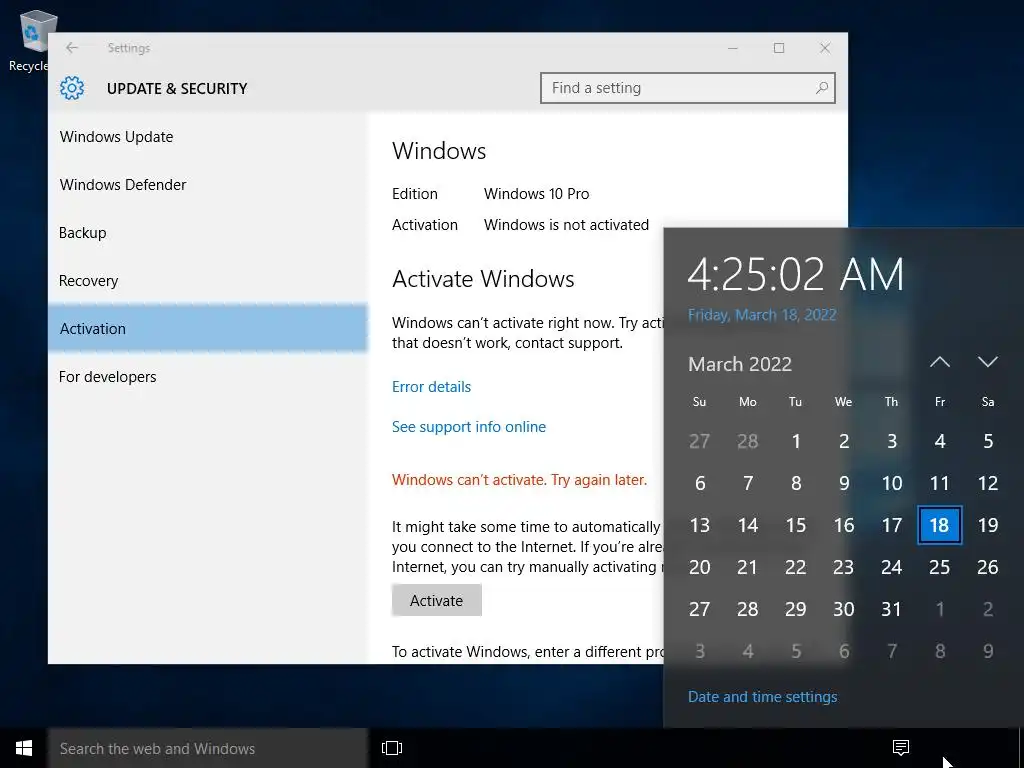Select March 15 in the calendar
The height and width of the screenshot is (768, 1024).
[795, 525]
